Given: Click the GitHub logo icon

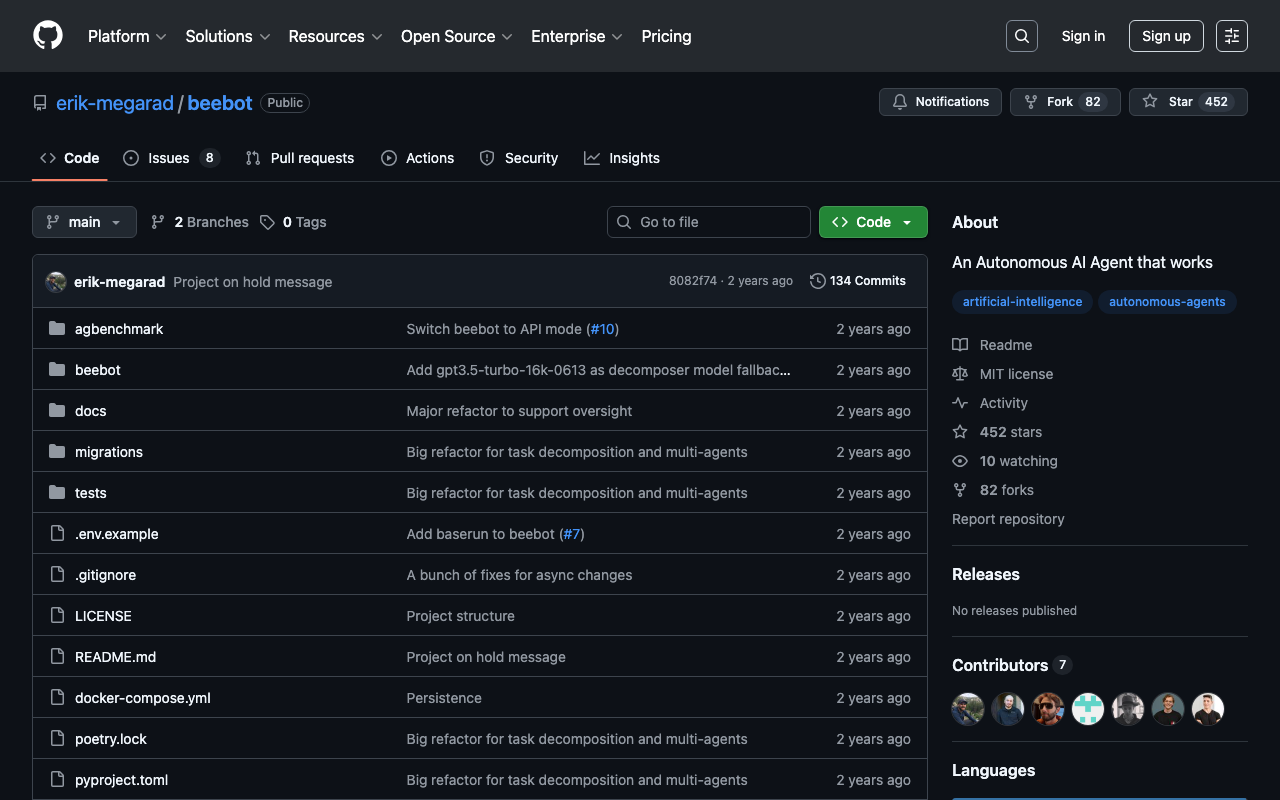Looking at the screenshot, I should pyautogui.click(x=48, y=36).
